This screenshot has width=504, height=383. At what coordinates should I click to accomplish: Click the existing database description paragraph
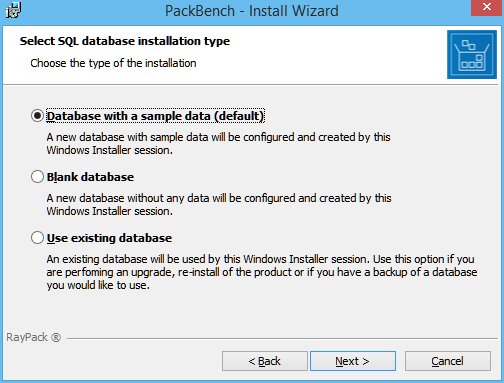point(262,272)
